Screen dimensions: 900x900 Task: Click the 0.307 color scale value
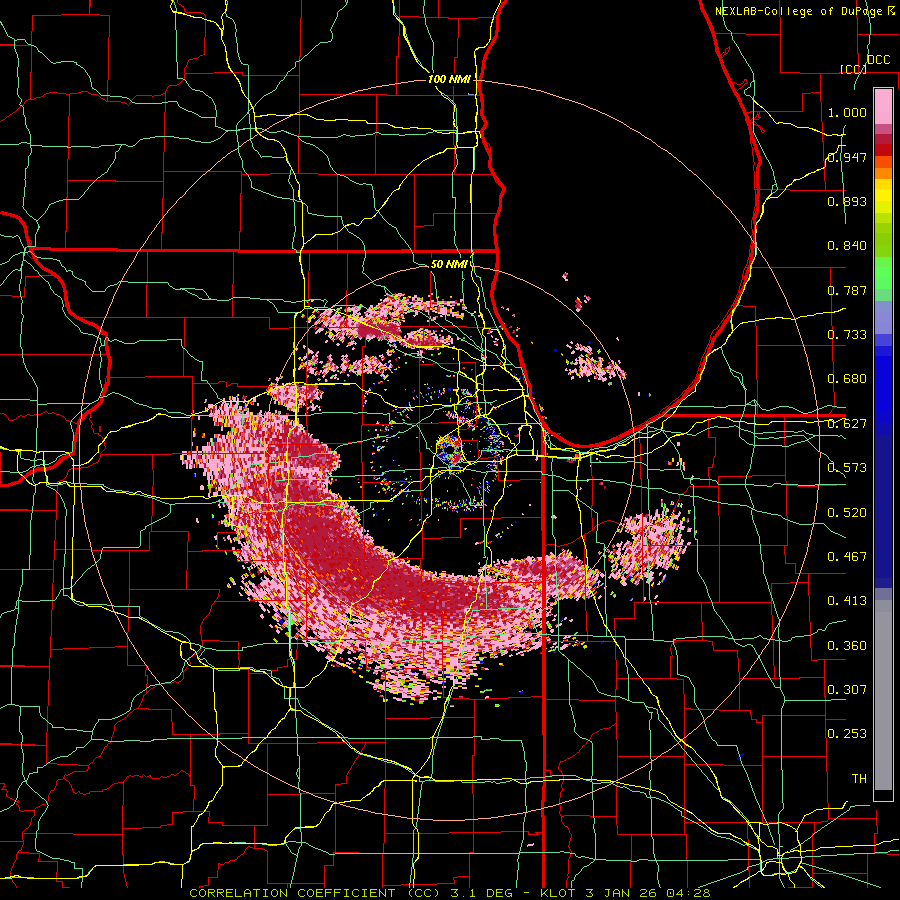click(847, 689)
